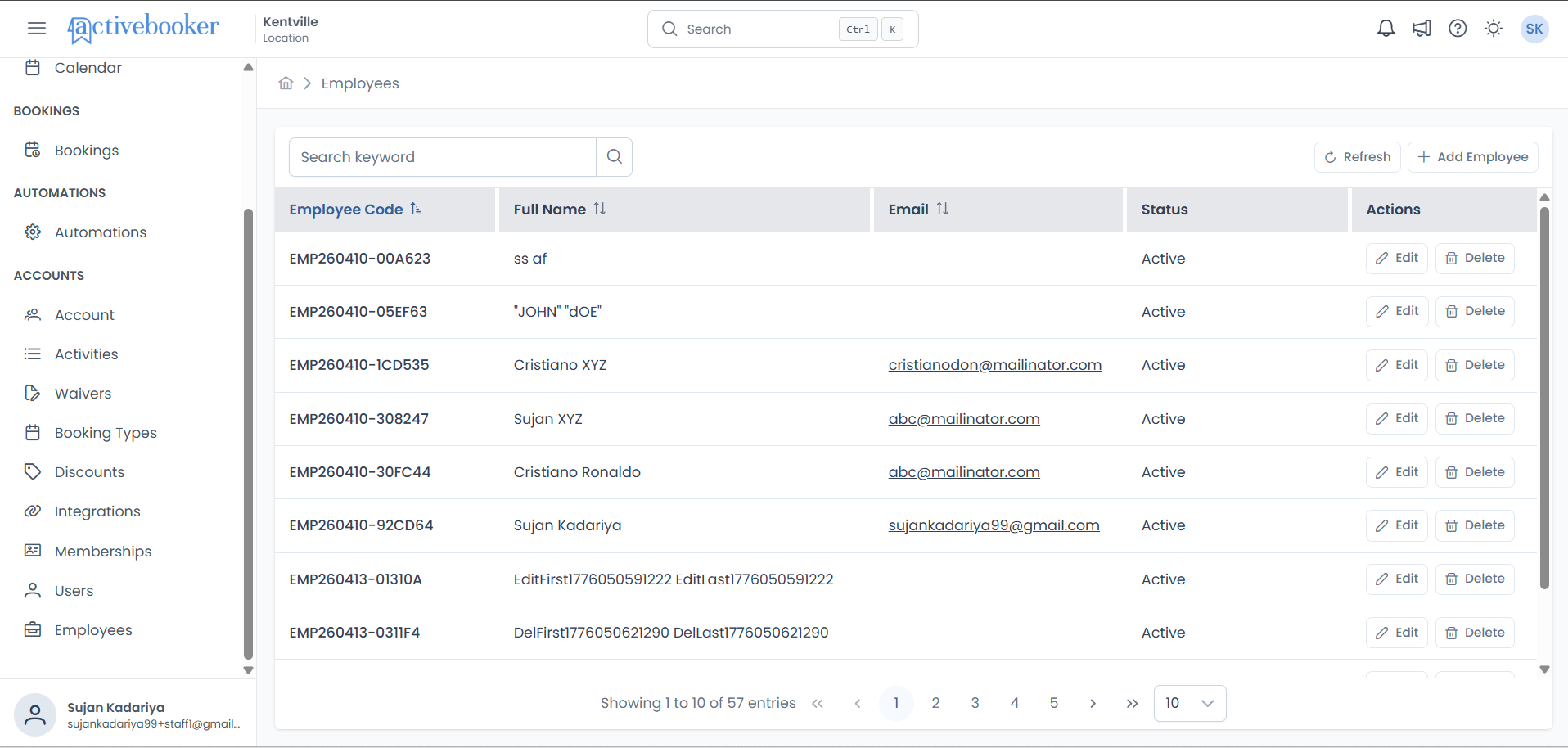Viewport: 1568px width, 748px height.
Task: Edit Sujan XYZ employee
Action: pyautogui.click(x=1397, y=418)
